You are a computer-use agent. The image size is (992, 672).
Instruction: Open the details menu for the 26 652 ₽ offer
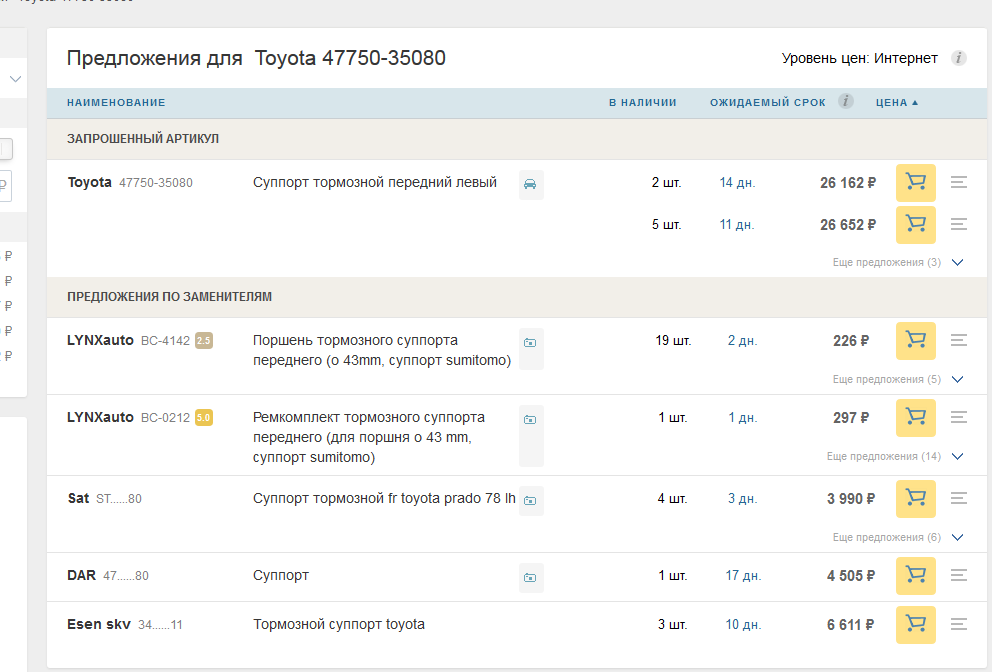tap(958, 224)
